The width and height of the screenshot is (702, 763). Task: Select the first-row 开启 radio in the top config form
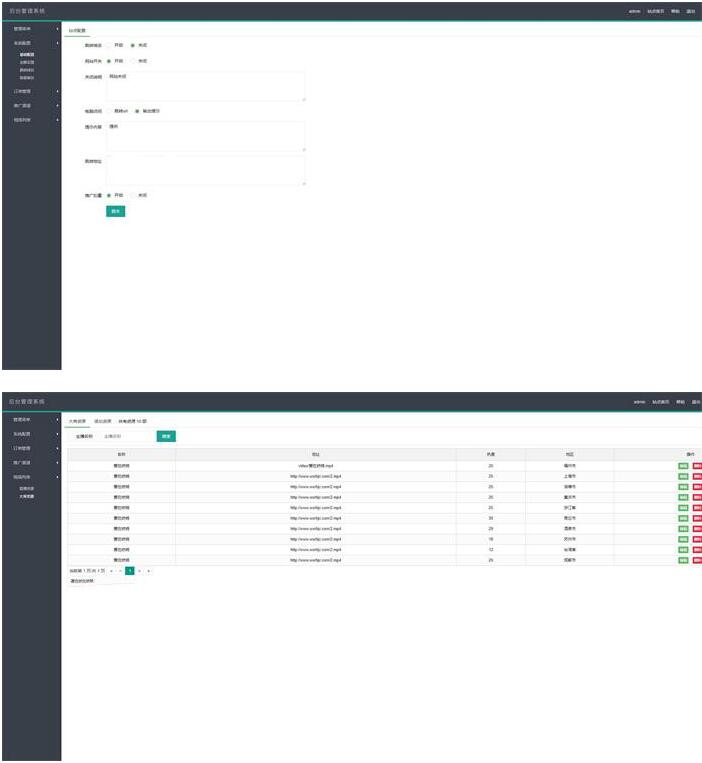108,45
